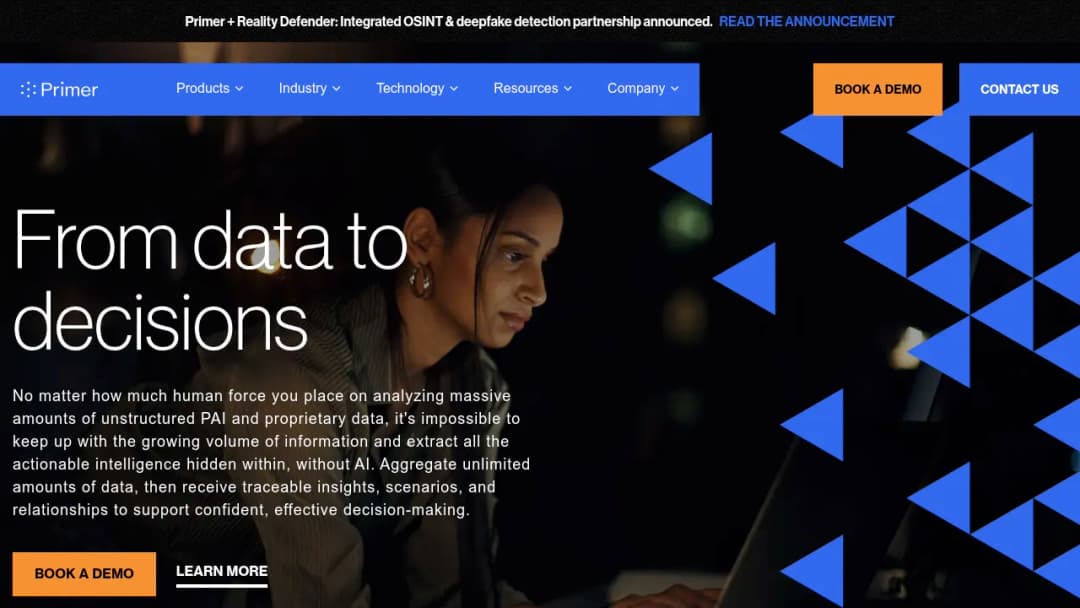Click the Contact Us button
This screenshot has height=608, width=1080.
1019,90
